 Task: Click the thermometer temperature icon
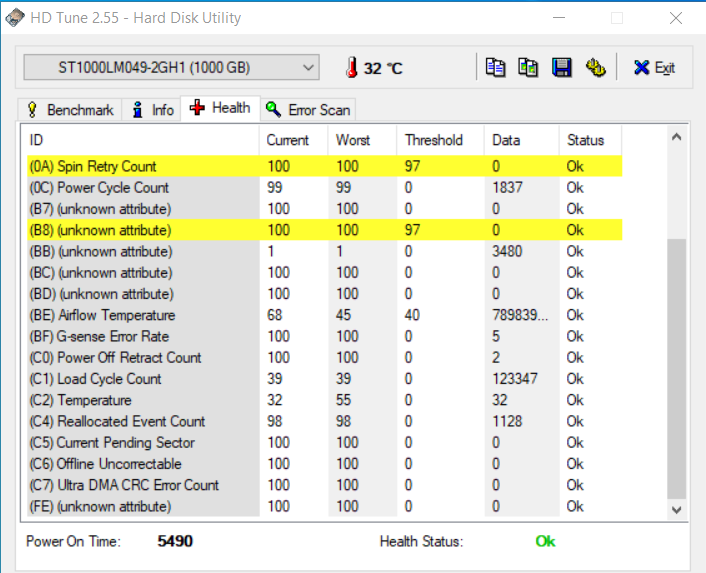click(352, 68)
